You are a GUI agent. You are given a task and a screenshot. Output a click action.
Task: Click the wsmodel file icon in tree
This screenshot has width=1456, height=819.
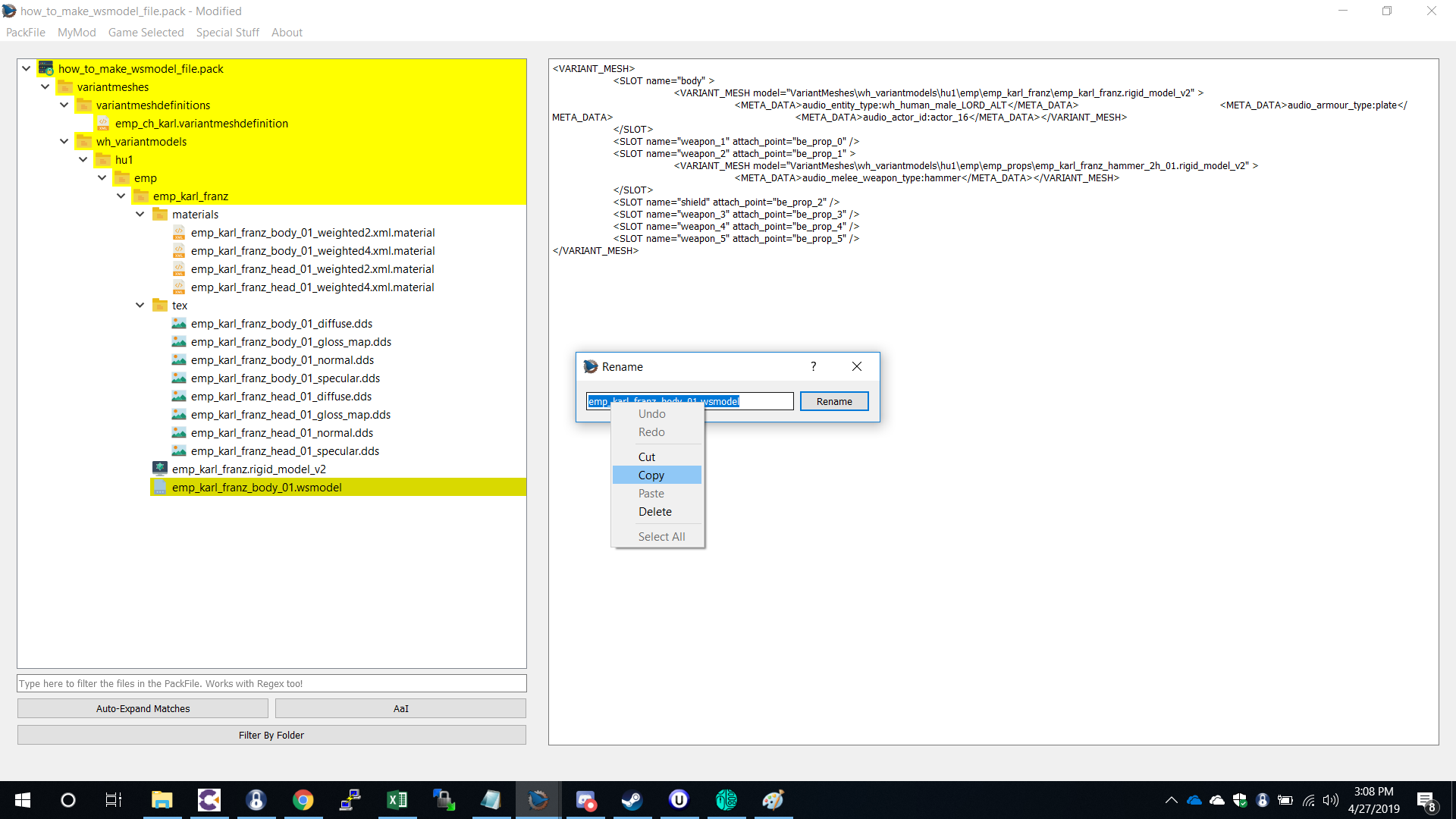point(160,487)
